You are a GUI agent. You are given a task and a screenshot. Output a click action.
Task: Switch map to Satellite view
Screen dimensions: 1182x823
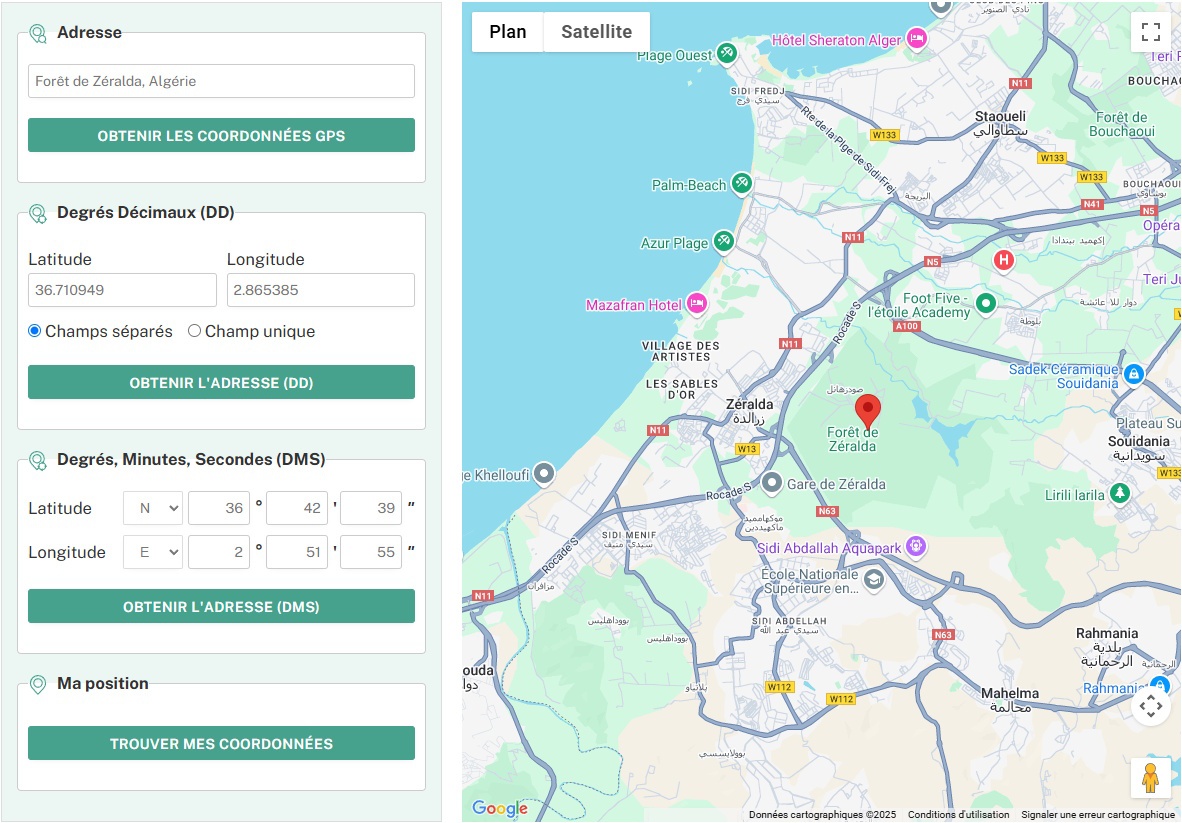tap(596, 32)
